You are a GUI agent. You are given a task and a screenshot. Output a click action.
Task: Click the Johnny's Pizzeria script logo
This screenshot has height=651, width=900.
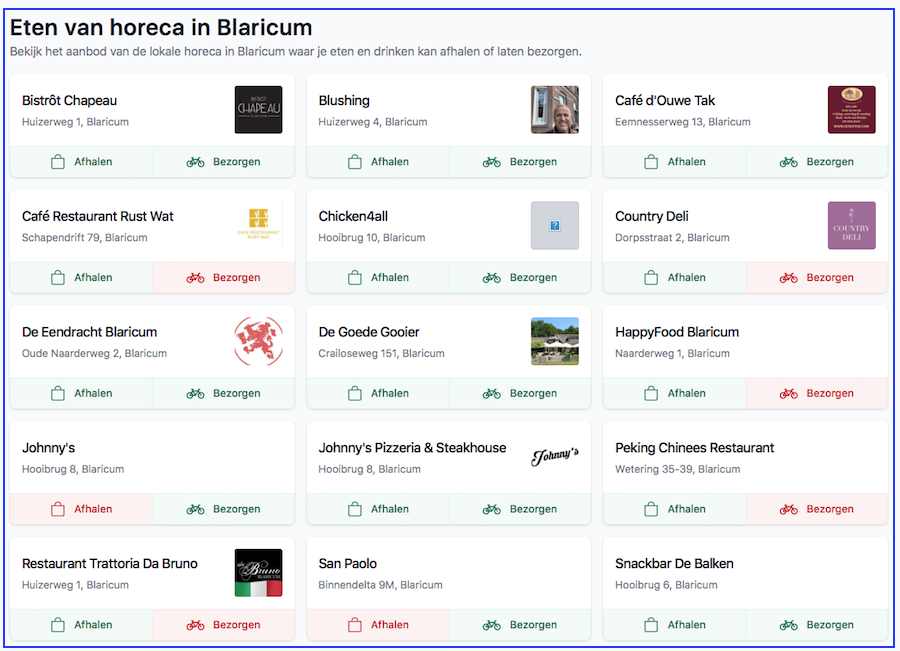coord(554,457)
